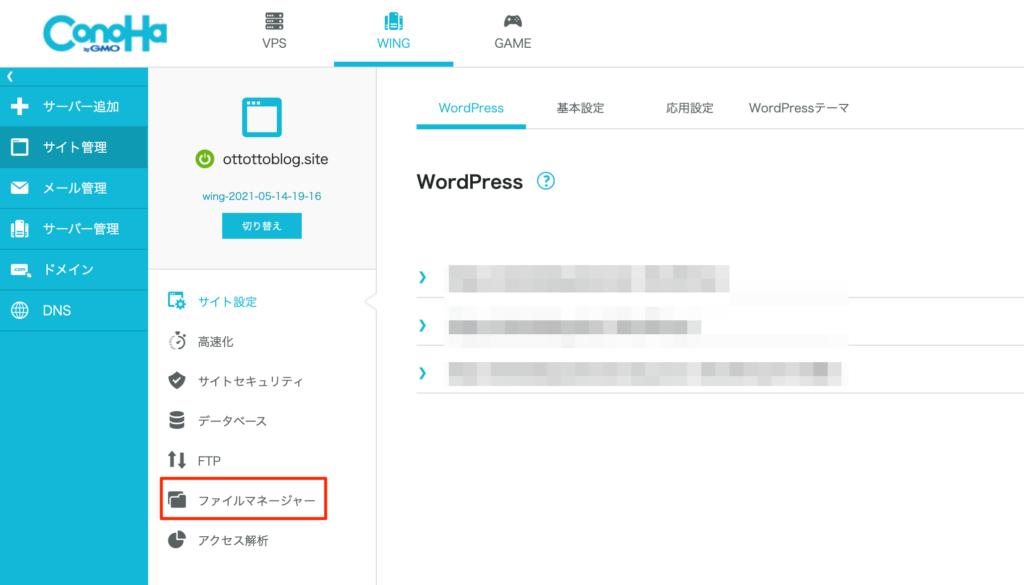This screenshot has height=585, width=1024.
Task: Expand the first WordPress site row
Action: tap(423, 277)
